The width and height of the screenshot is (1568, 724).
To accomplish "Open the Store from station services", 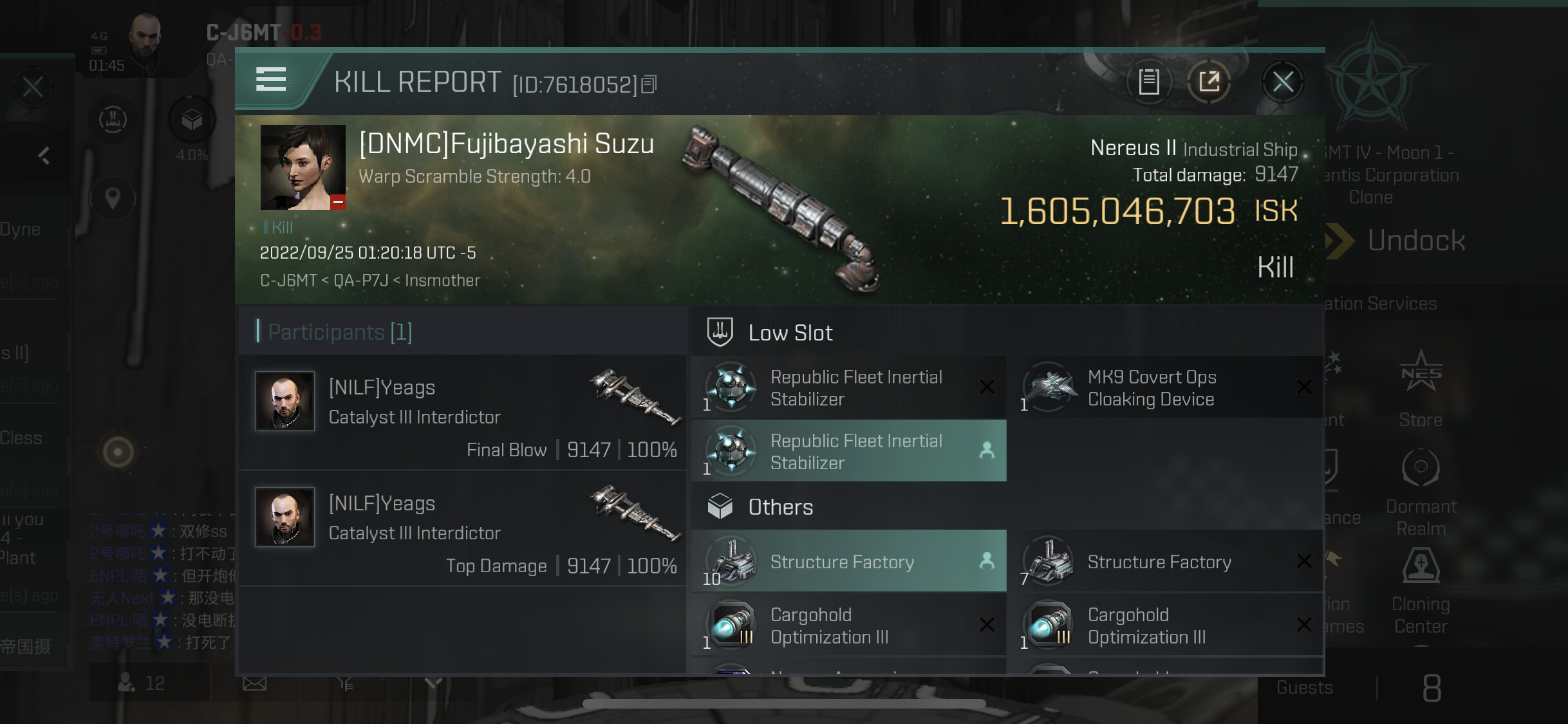I will [x=1421, y=389].
